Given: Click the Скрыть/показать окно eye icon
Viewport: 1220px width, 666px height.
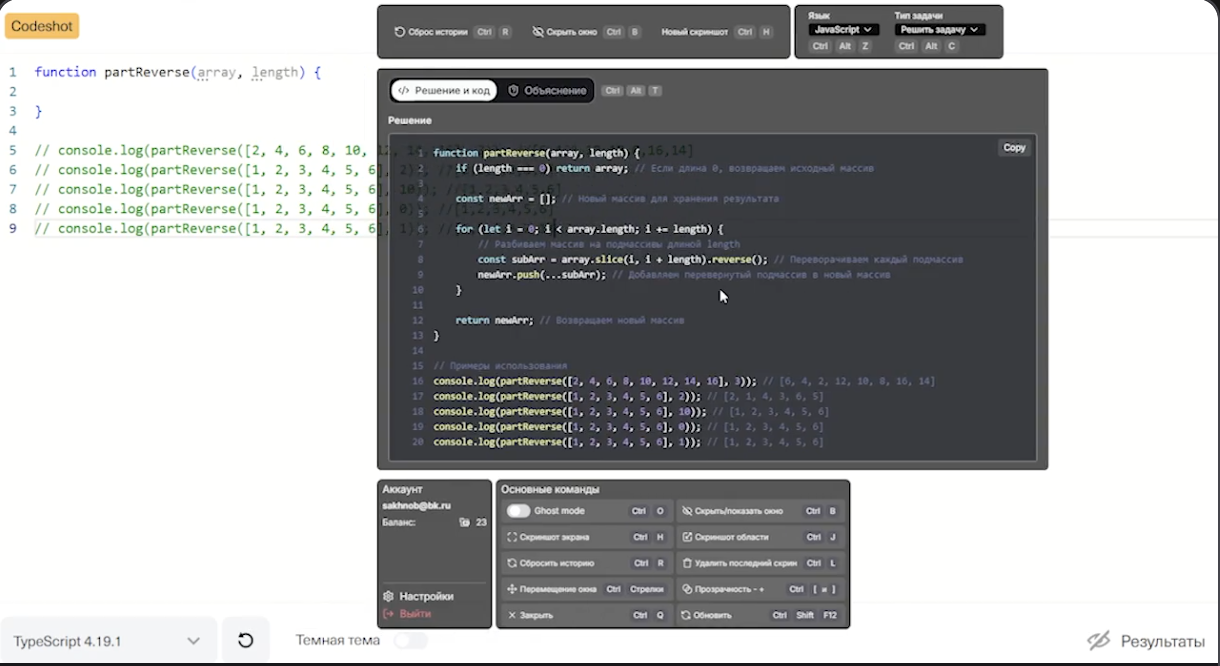Looking at the screenshot, I should 687,511.
